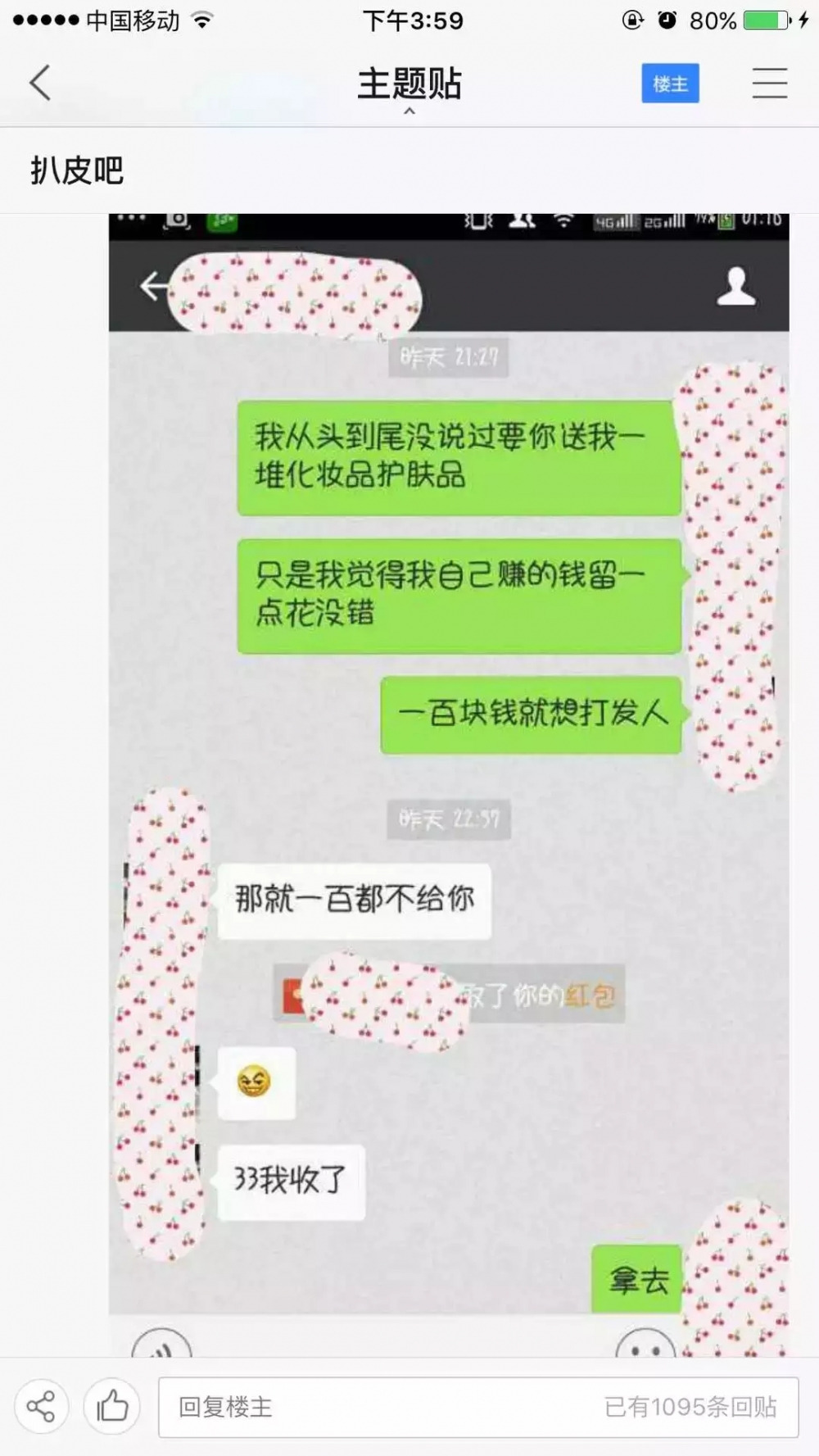Tap the 拿去 green message bubble
This screenshot has width=819, height=1456.
pos(637,1278)
